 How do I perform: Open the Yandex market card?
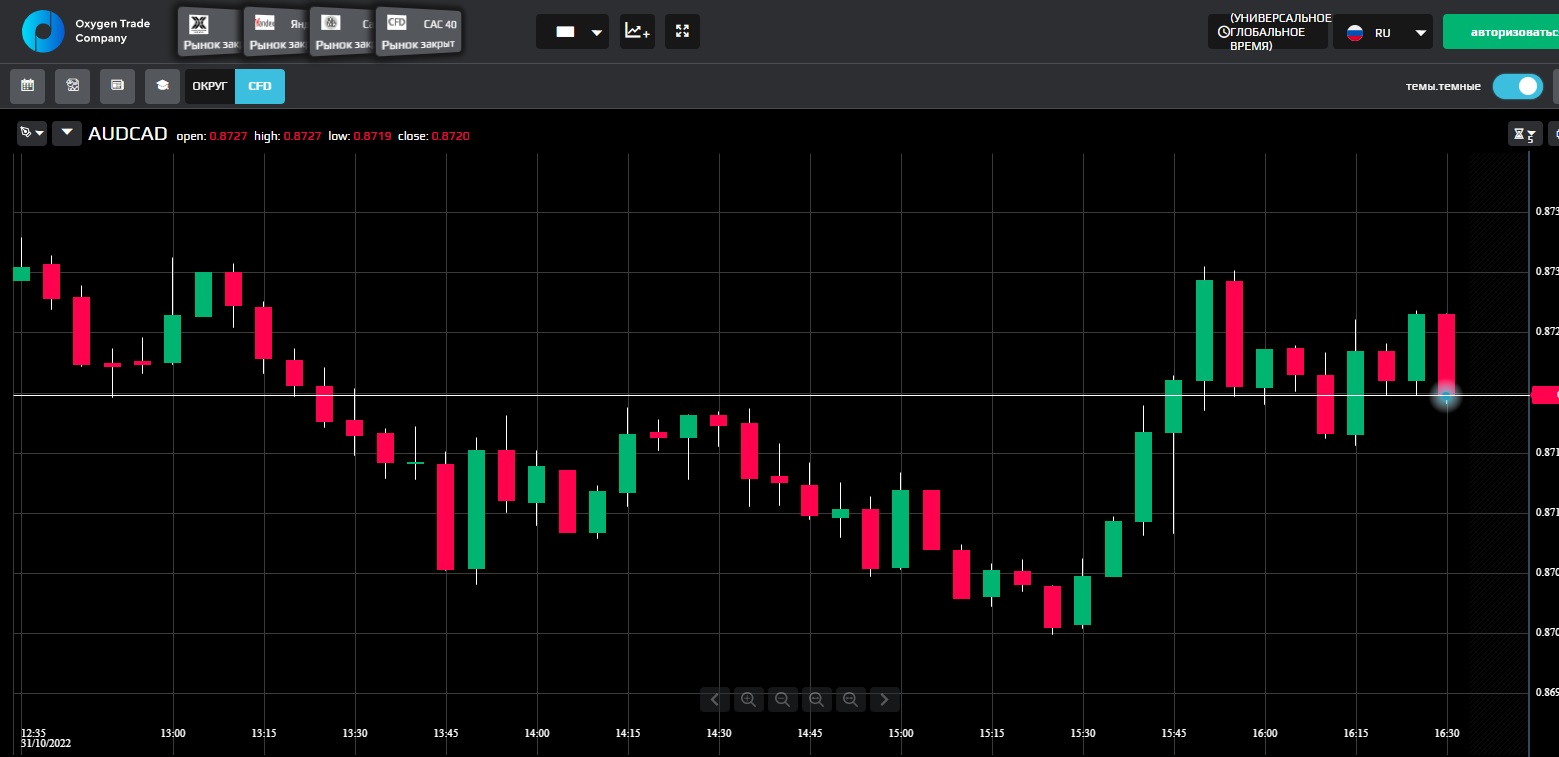click(277, 33)
